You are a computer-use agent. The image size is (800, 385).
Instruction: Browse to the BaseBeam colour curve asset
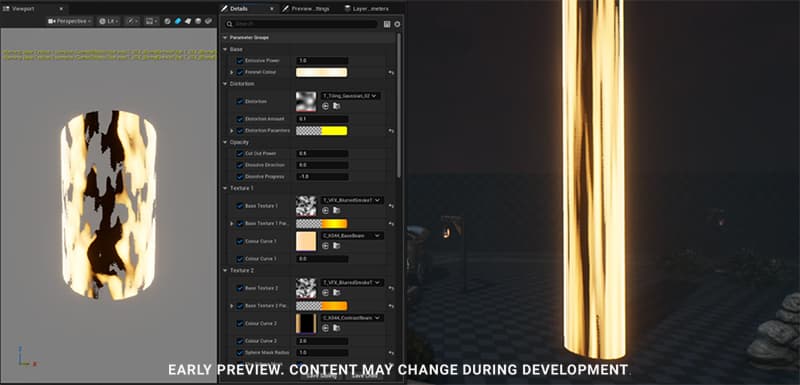tap(336, 245)
